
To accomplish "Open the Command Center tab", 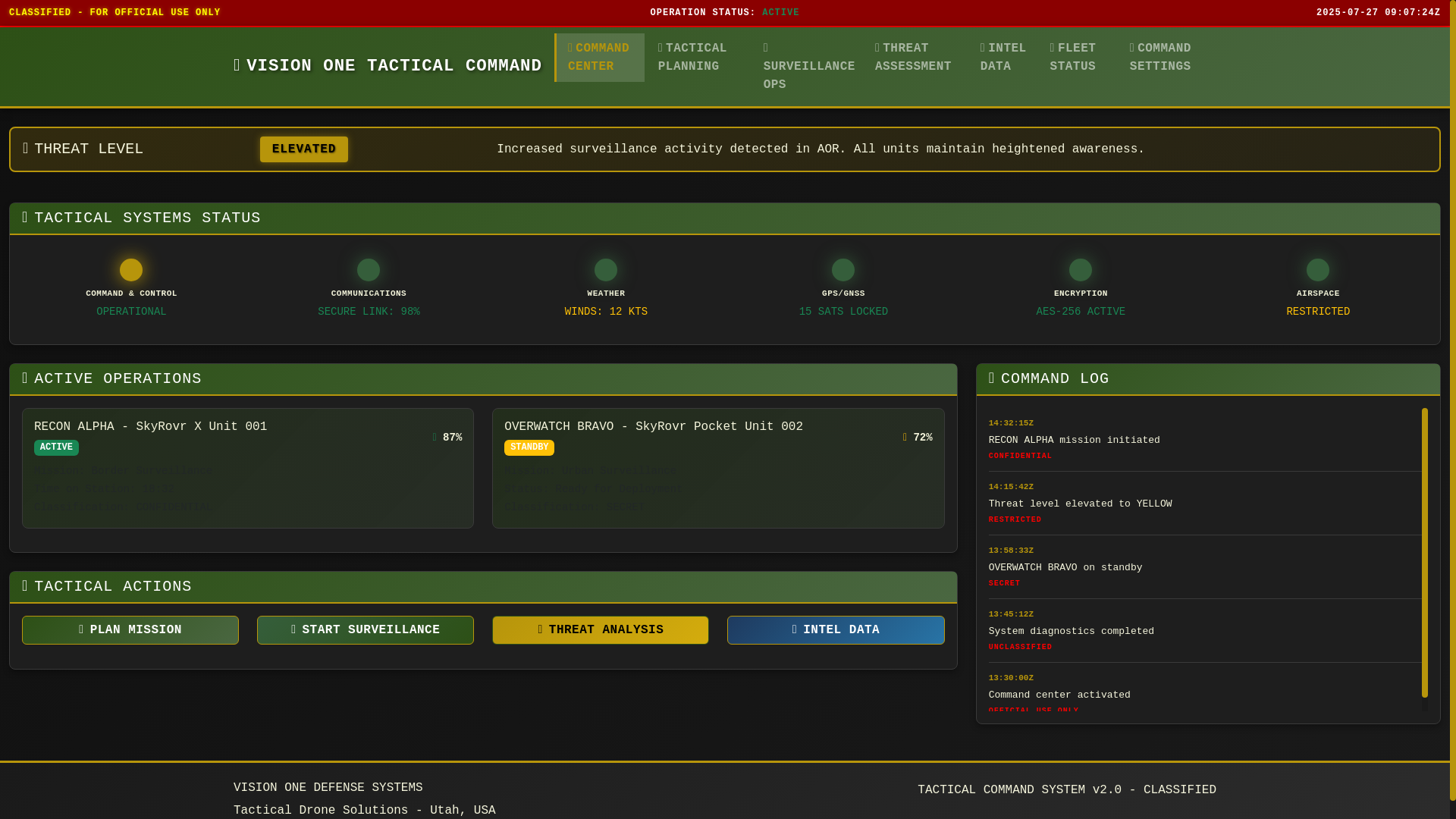I will [600, 58].
